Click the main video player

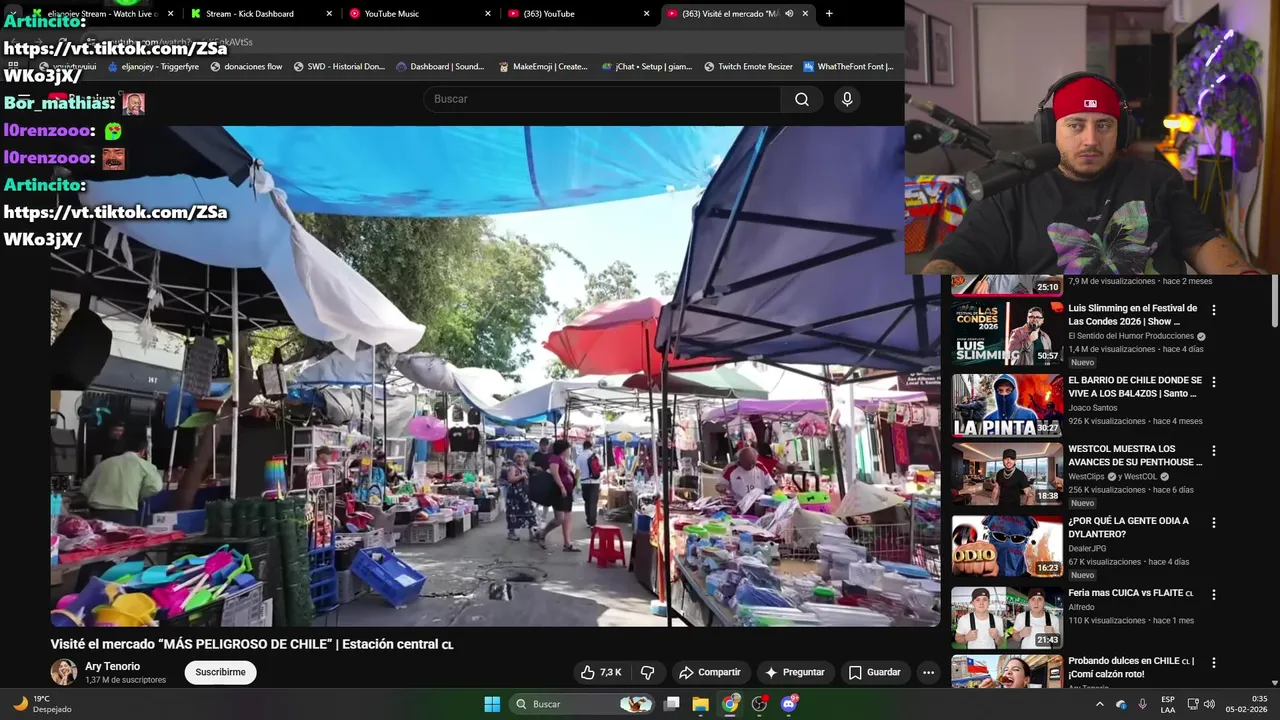pos(496,376)
